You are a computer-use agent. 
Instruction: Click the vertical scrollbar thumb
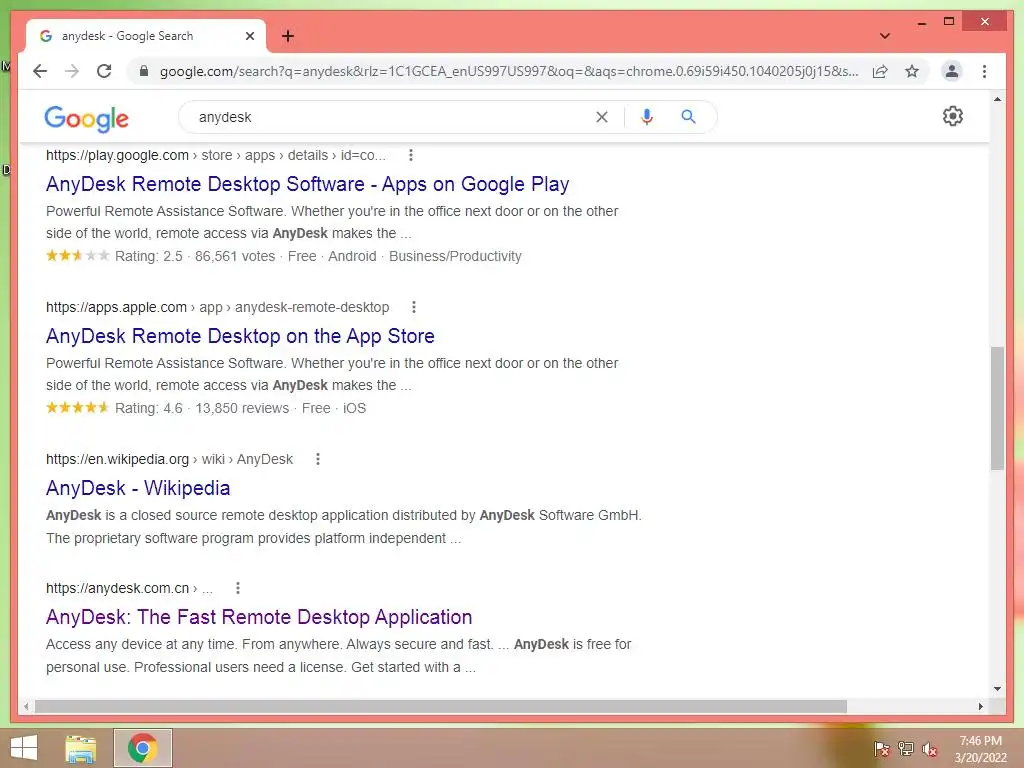[997, 408]
